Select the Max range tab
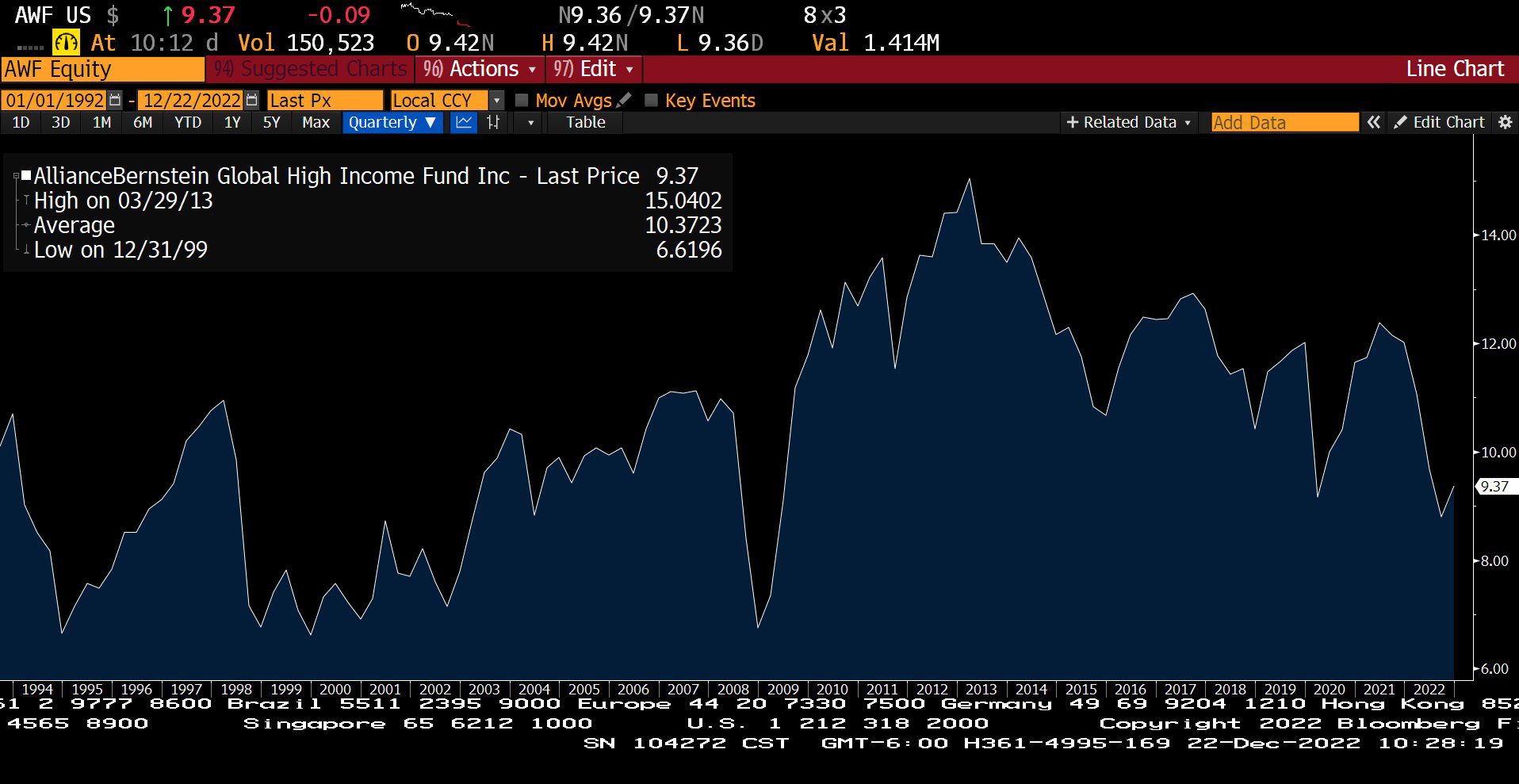Image resolution: width=1519 pixels, height=784 pixels. pos(316,122)
